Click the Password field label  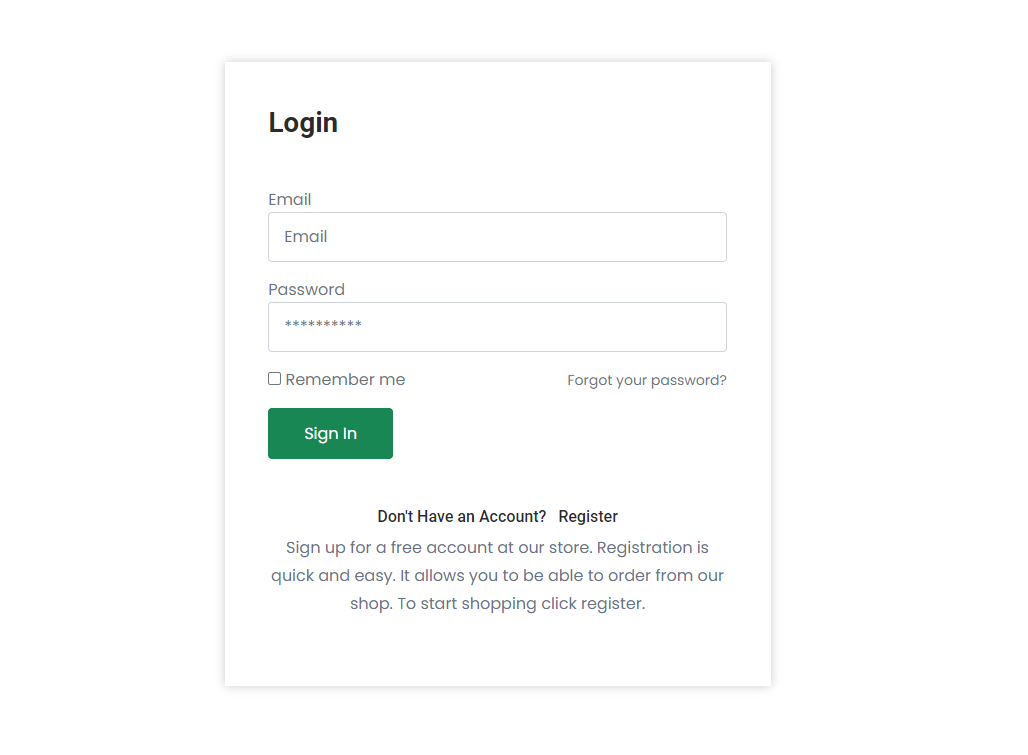306,289
